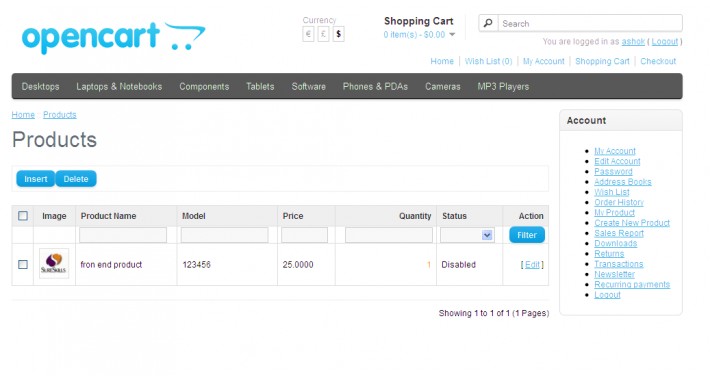Open the Desktops menu
The height and width of the screenshot is (380, 710).
click(40, 87)
